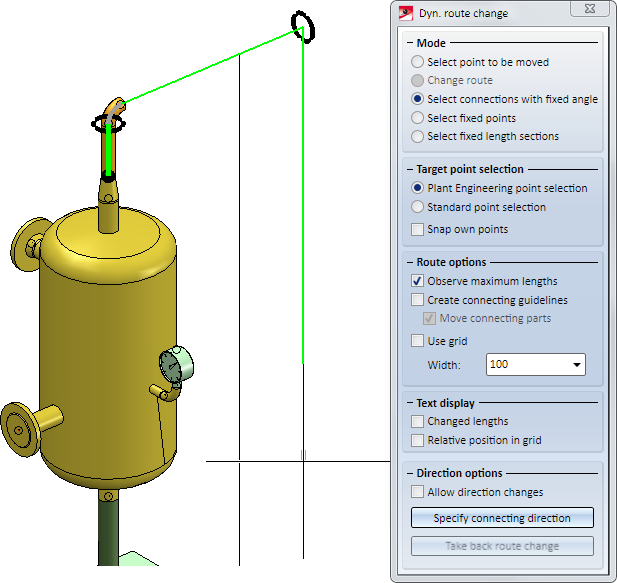
Task: Open the grid Width dropdown arrow
Action: click(x=576, y=365)
